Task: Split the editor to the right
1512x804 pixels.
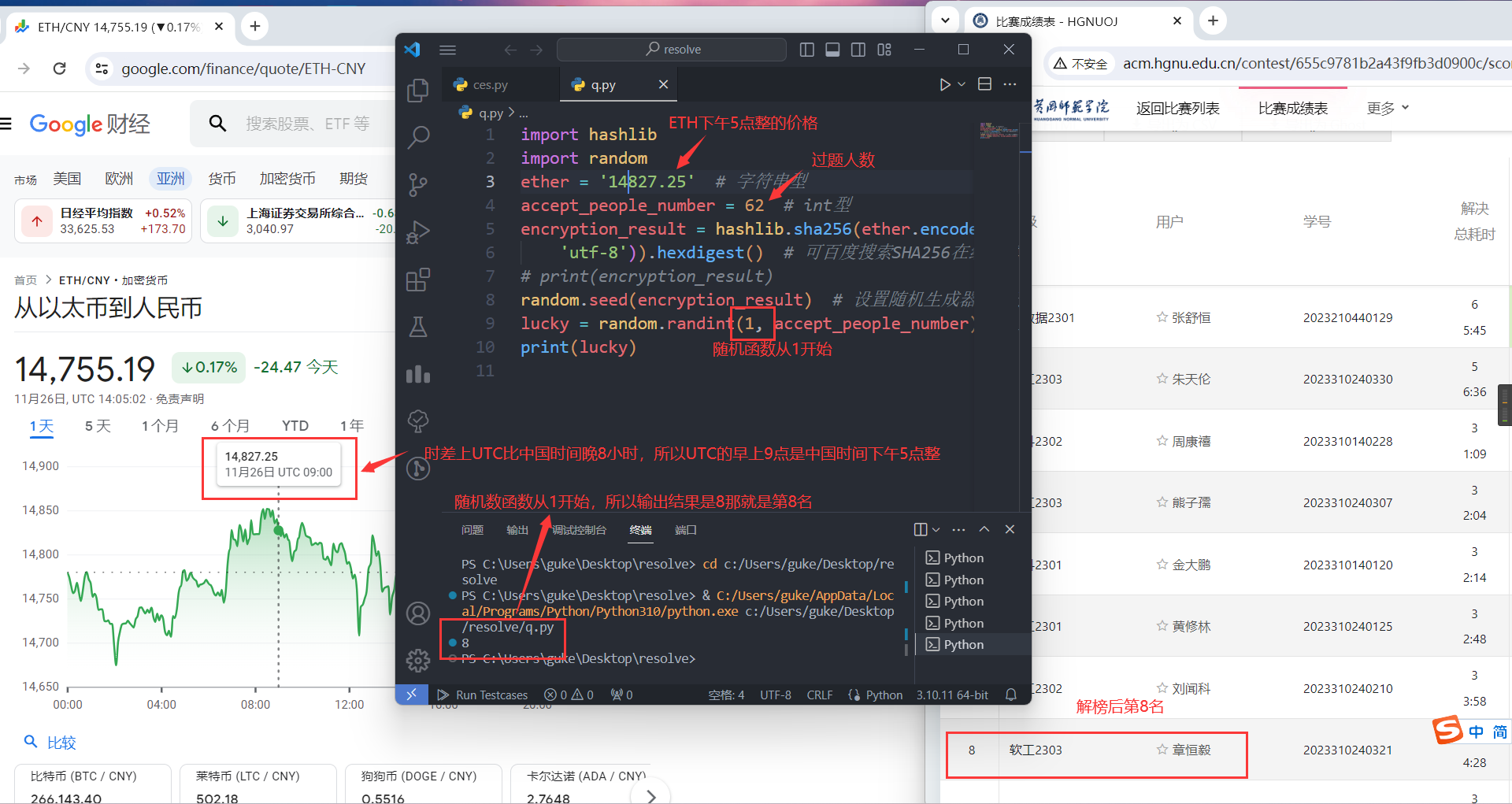Action: (x=984, y=84)
